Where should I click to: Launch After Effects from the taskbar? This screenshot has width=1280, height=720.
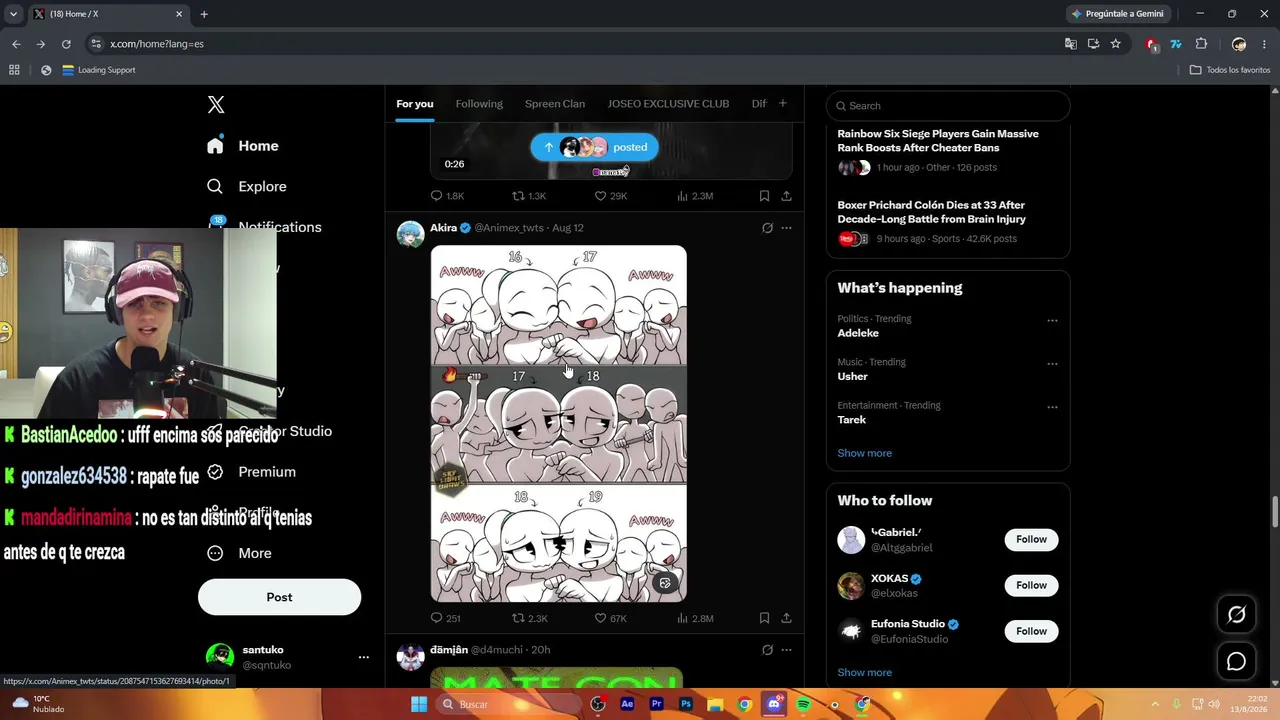point(627,704)
